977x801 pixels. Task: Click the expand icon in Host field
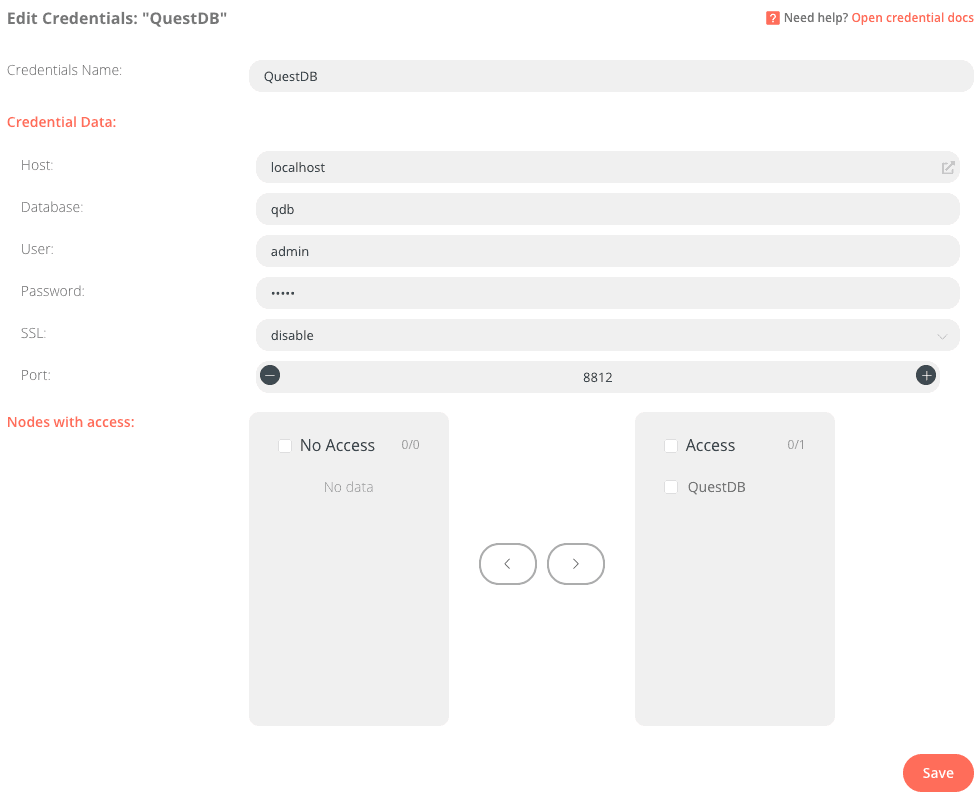point(948,168)
